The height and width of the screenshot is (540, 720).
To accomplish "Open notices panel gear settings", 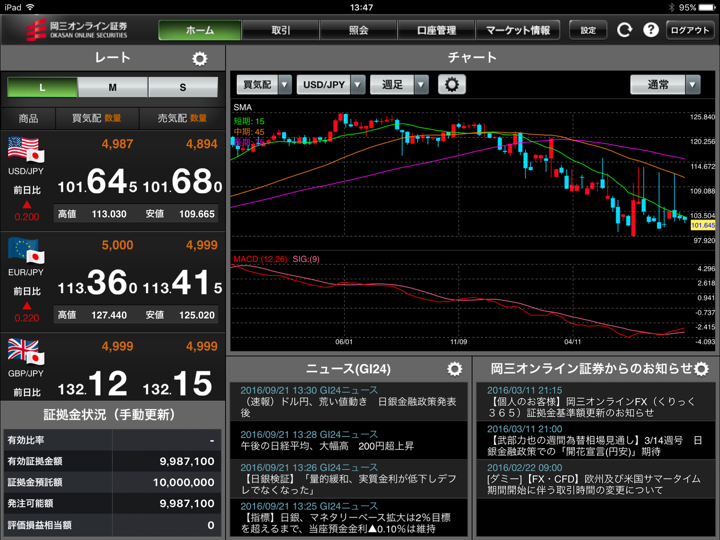I will pyautogui.click(x=701, y=369).
